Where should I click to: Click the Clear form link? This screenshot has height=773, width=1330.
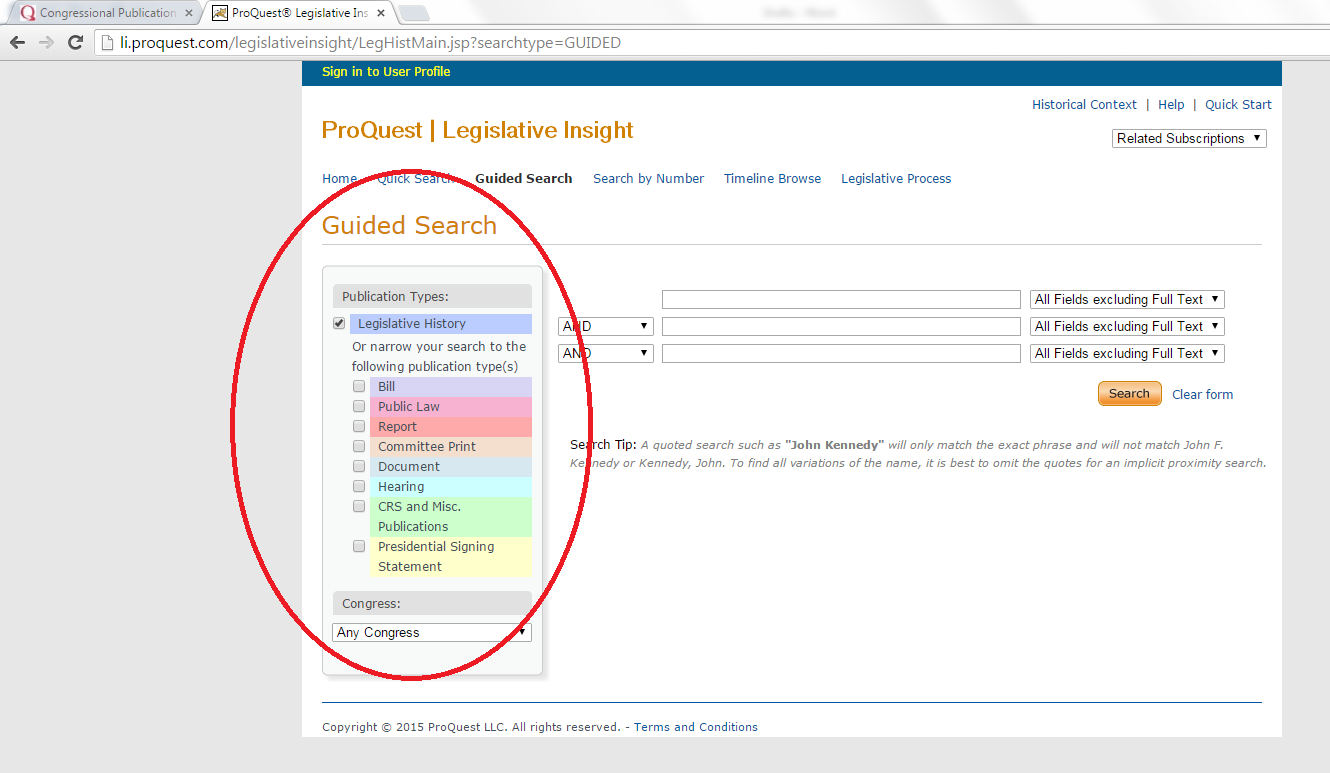pyautogui.click(x=1202, y=394)
